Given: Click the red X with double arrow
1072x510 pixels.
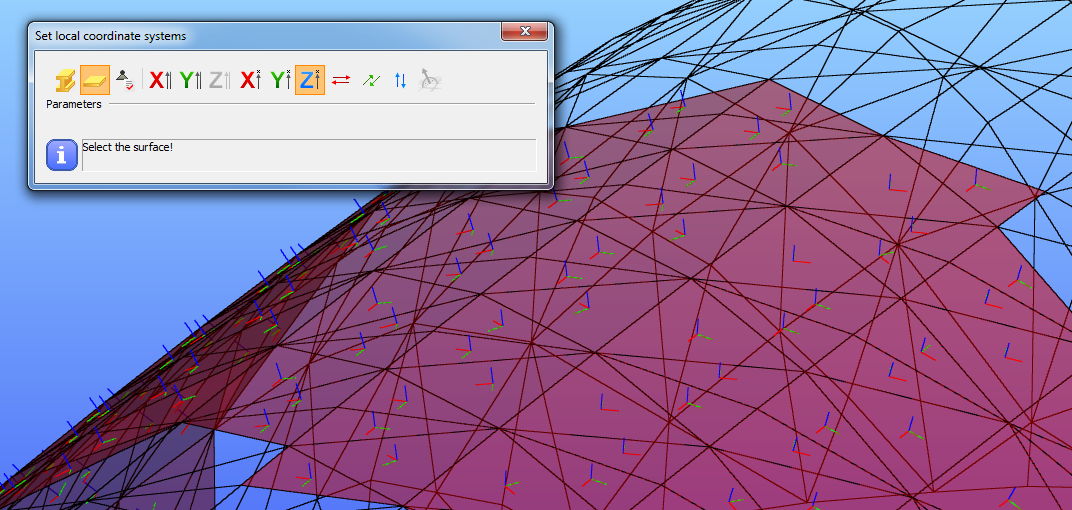Looking at the screenshot, I should (161, 80).
